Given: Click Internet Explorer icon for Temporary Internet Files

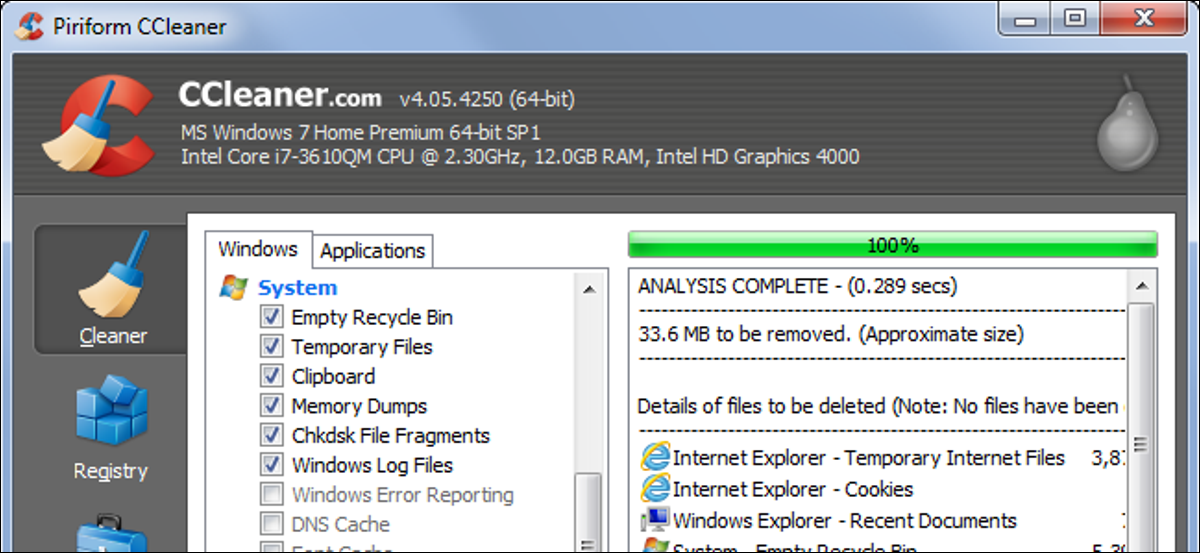Looking at the screenshot, I should coord(655,458).
